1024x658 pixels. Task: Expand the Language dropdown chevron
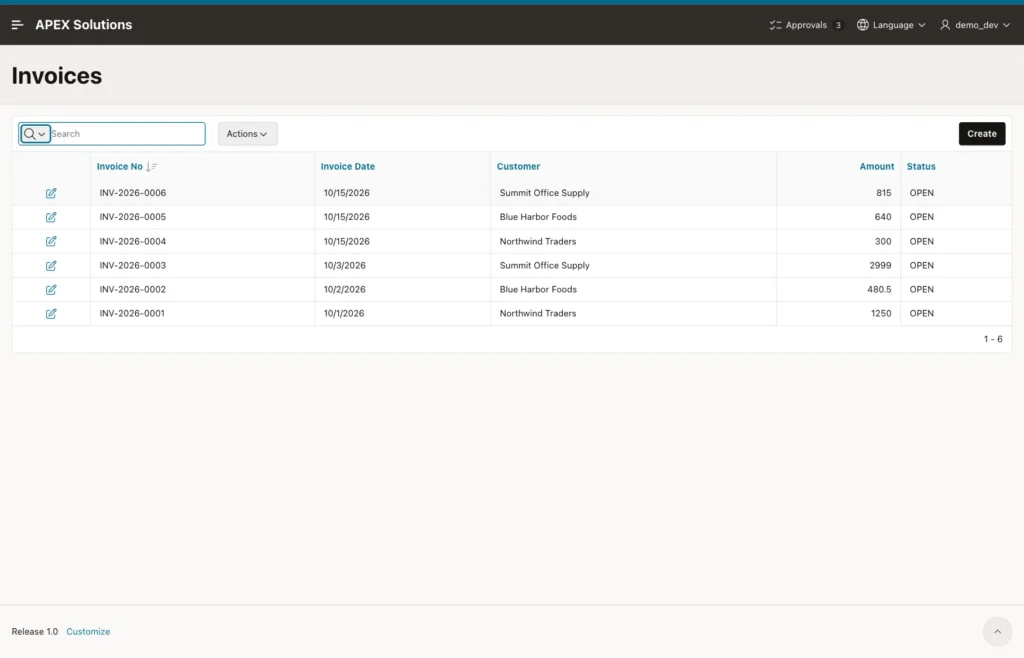tap(921, 25)
